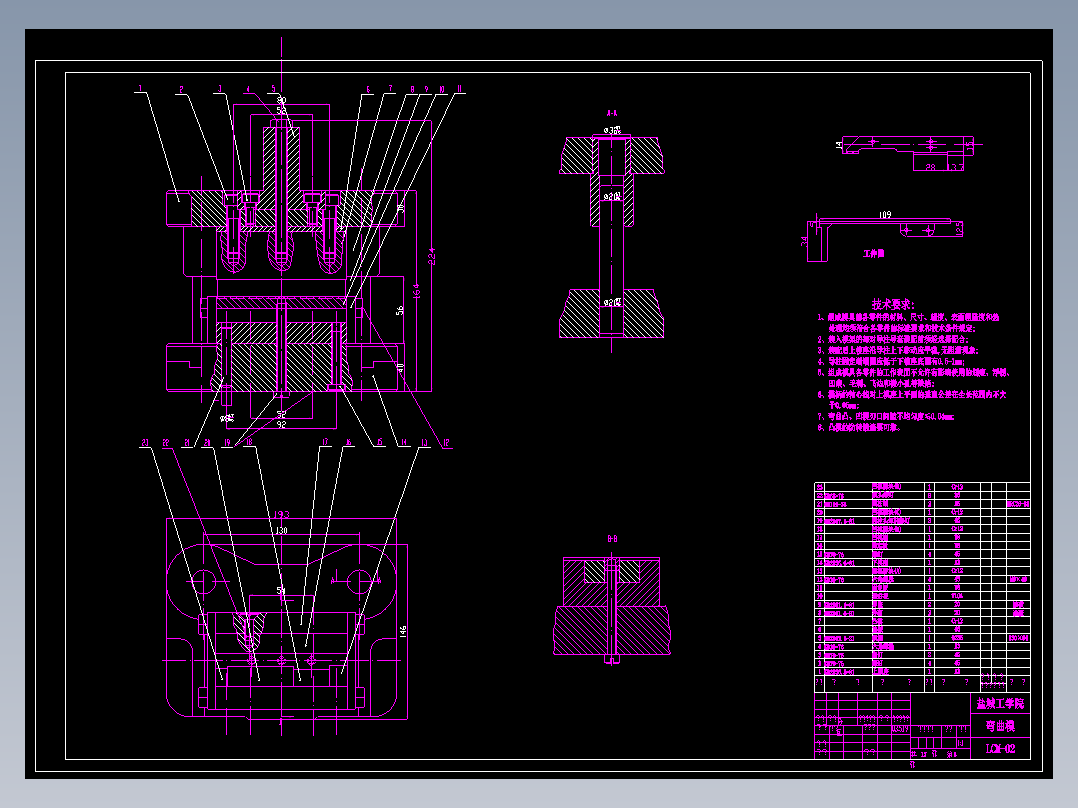Click the Φ38 diameter label in A-A section

tap(613, 130)
